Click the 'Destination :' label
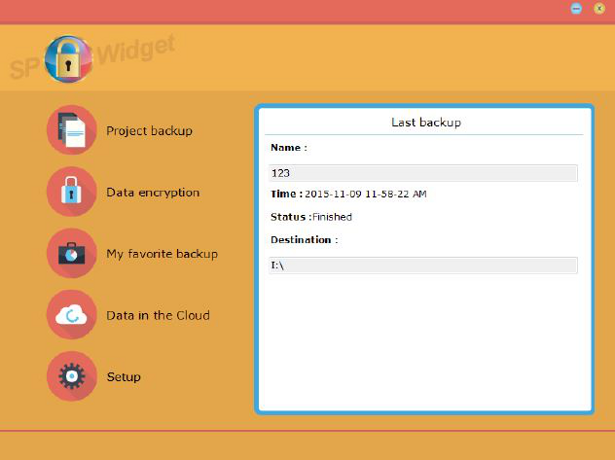Viewport: 615px width, 460px height. [304, 240]
